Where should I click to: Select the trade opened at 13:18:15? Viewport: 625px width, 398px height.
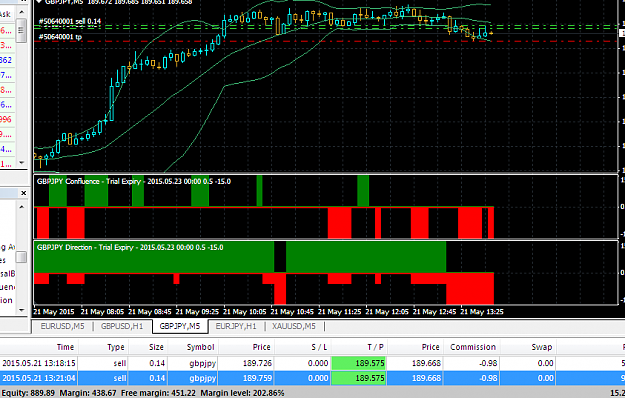pyautogui.click(x=312, y=363)
